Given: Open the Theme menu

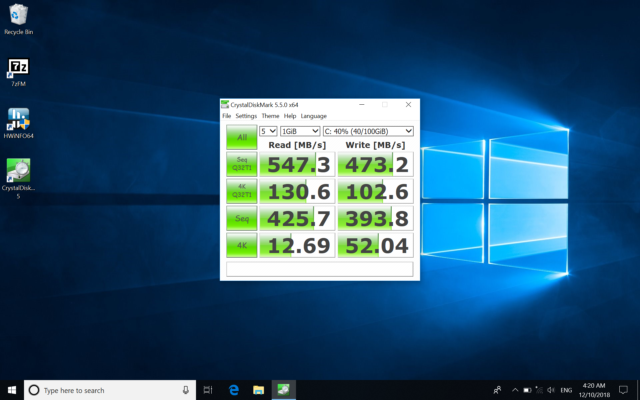Looking at the screenshot, I should [270, 116].
